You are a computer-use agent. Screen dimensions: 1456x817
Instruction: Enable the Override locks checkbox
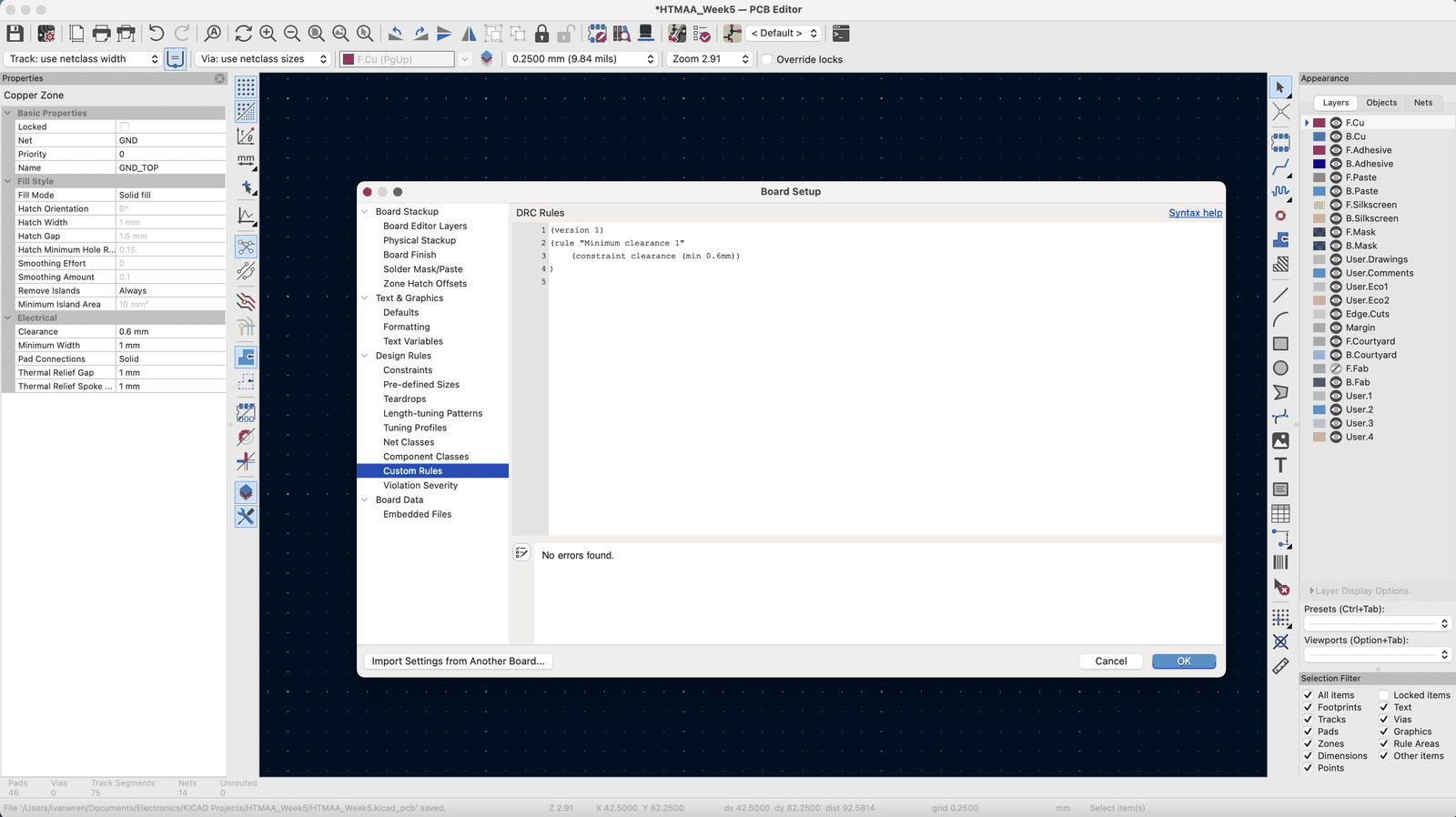pyautogui.click(x=767, y=59)
